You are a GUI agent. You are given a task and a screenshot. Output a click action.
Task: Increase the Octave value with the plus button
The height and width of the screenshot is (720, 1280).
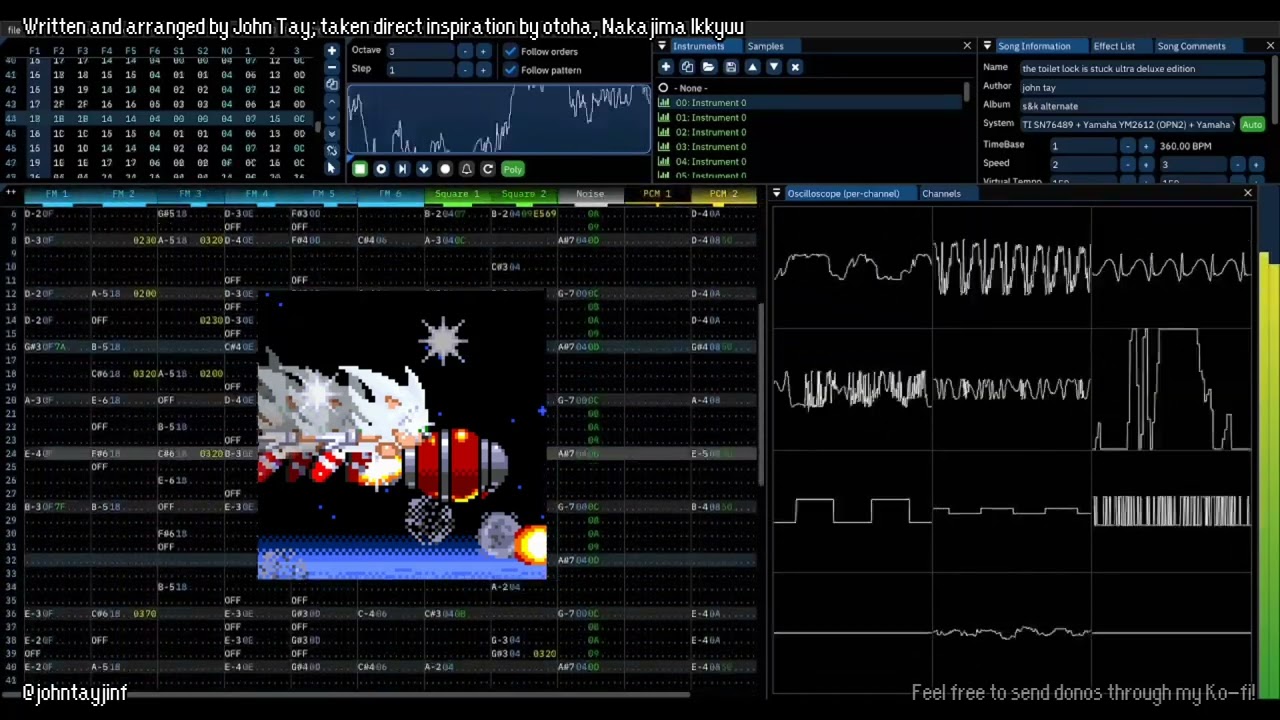(x=483, y=51)
